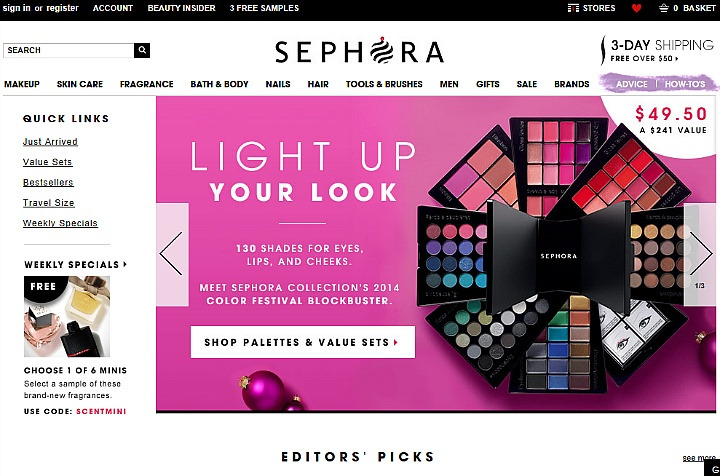Screen dimensions: 720x476
Task: Advance to next banner slide arrow
Action: 700,254
